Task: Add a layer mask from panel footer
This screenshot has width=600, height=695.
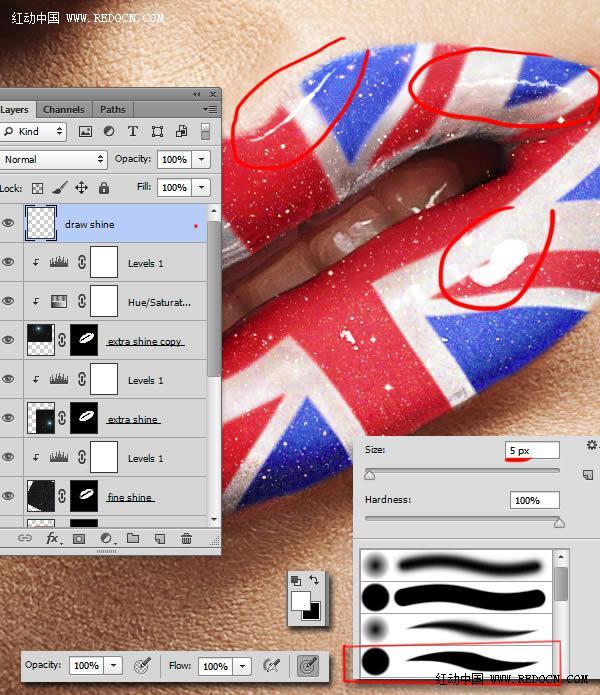Action: pos(79,538)
